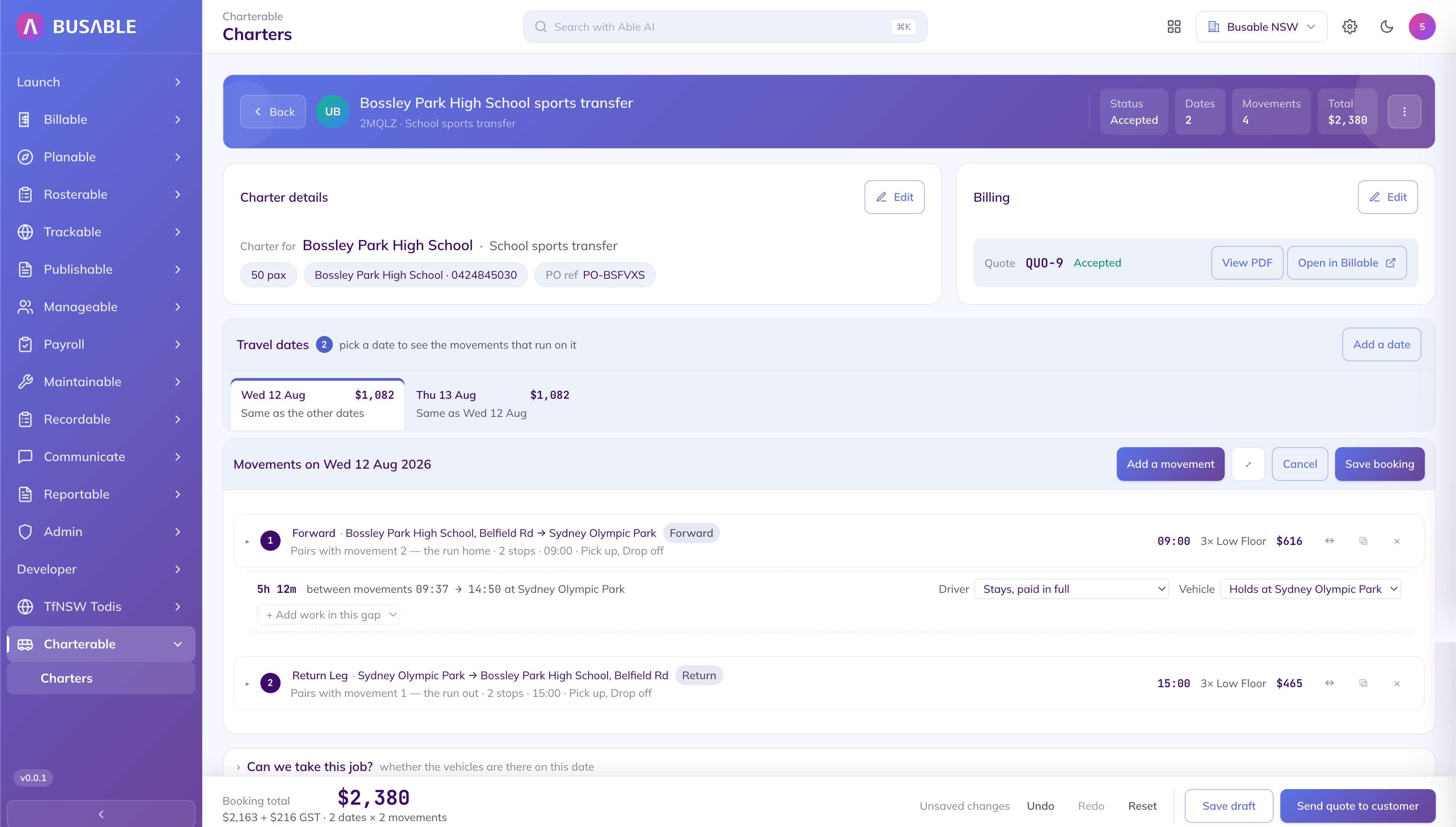The width and height of the screenshot is (1456, 827).
Task: Reset unsaved changes
Action: tap(1142, 806)
